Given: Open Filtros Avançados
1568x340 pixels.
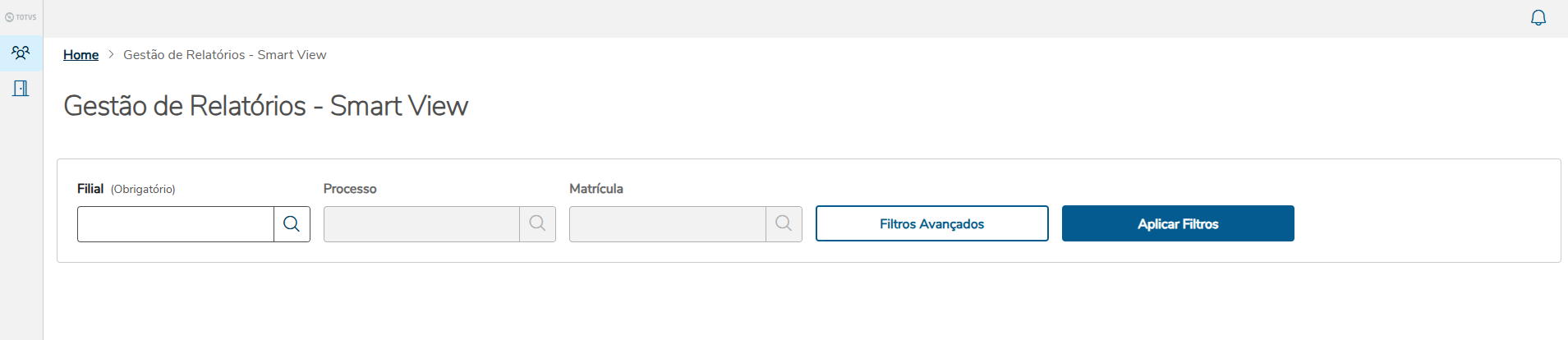Looking at the screenshot, I should [931, 223].
